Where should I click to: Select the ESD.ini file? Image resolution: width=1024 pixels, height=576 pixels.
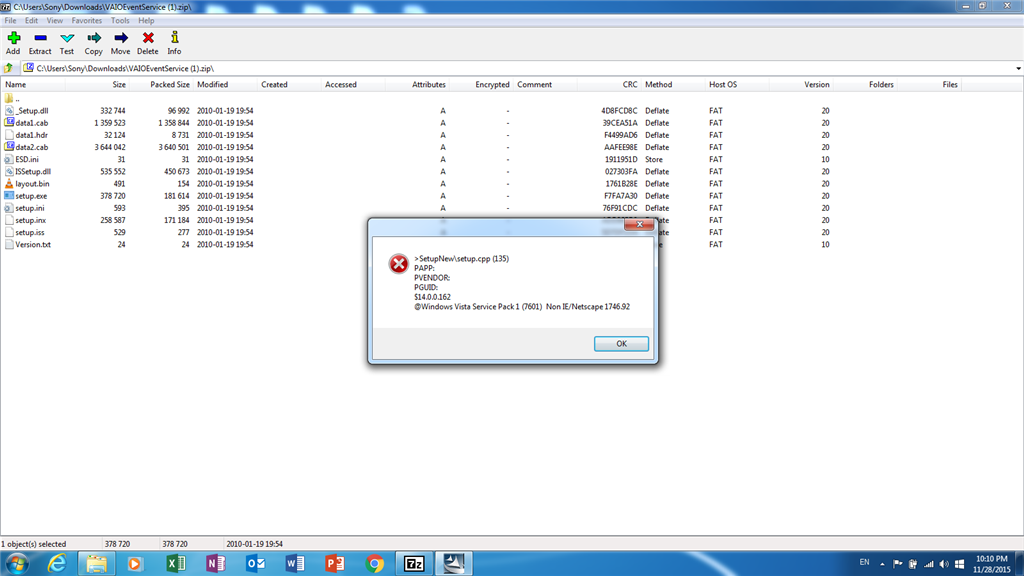click(x=27, y=159)
